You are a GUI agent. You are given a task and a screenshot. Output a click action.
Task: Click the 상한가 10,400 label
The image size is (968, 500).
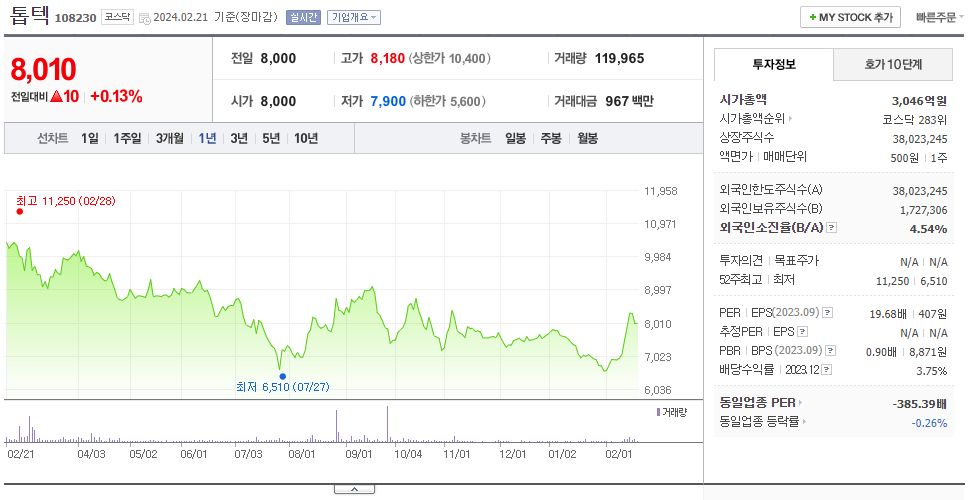[x=449, y=59]
